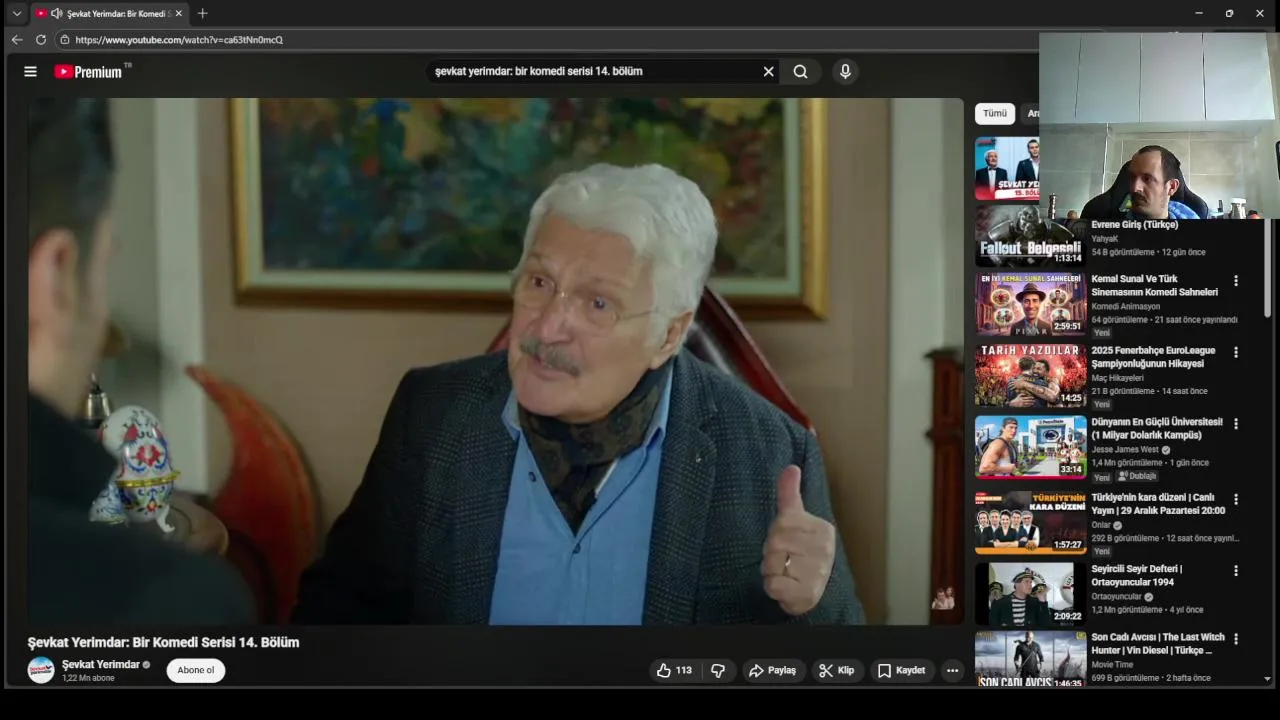The image size is (1280, 720).
Task: Create a clip with Klip button
Action: [x=837, y=670]
